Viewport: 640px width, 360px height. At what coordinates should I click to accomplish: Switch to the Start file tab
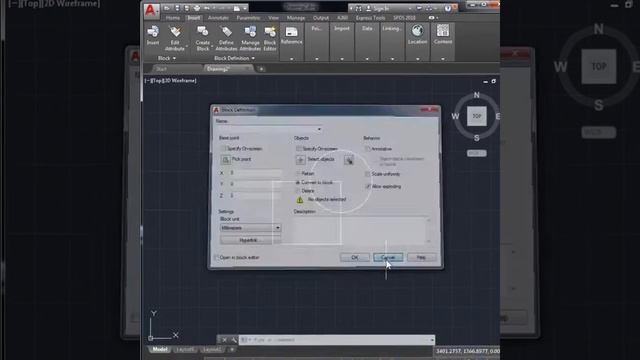tap(176, 69)
